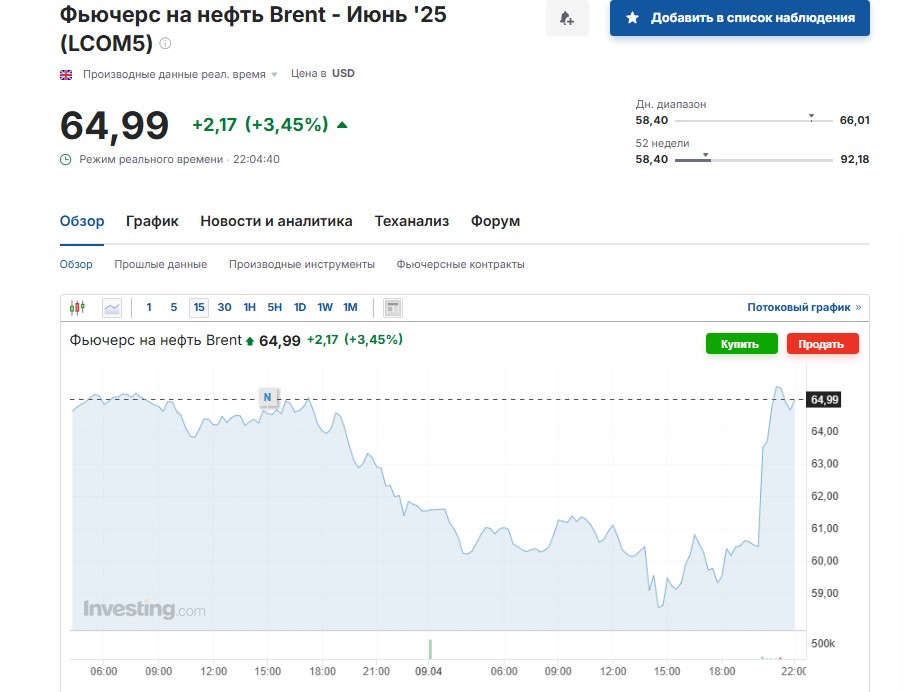The height and width of the screenshot is (692, 903).
Task: Add Brent futures to watchlist
Action: [x=739, y=18]
